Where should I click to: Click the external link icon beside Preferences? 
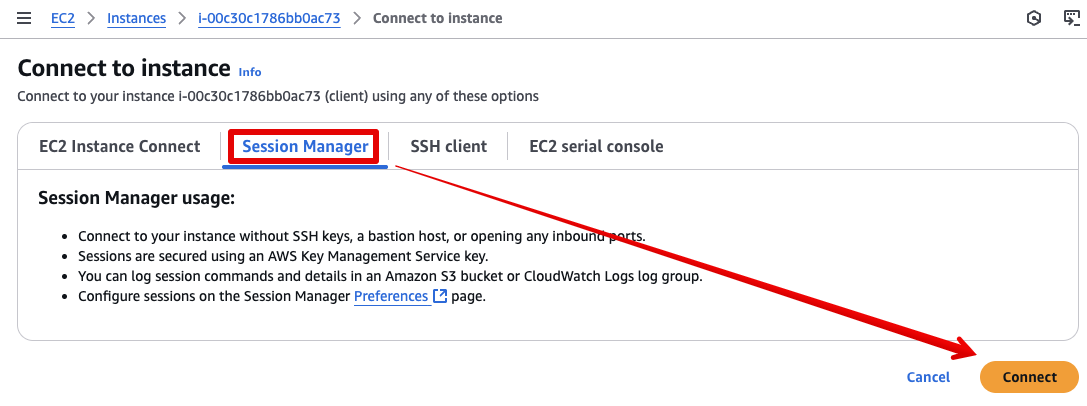440,297
